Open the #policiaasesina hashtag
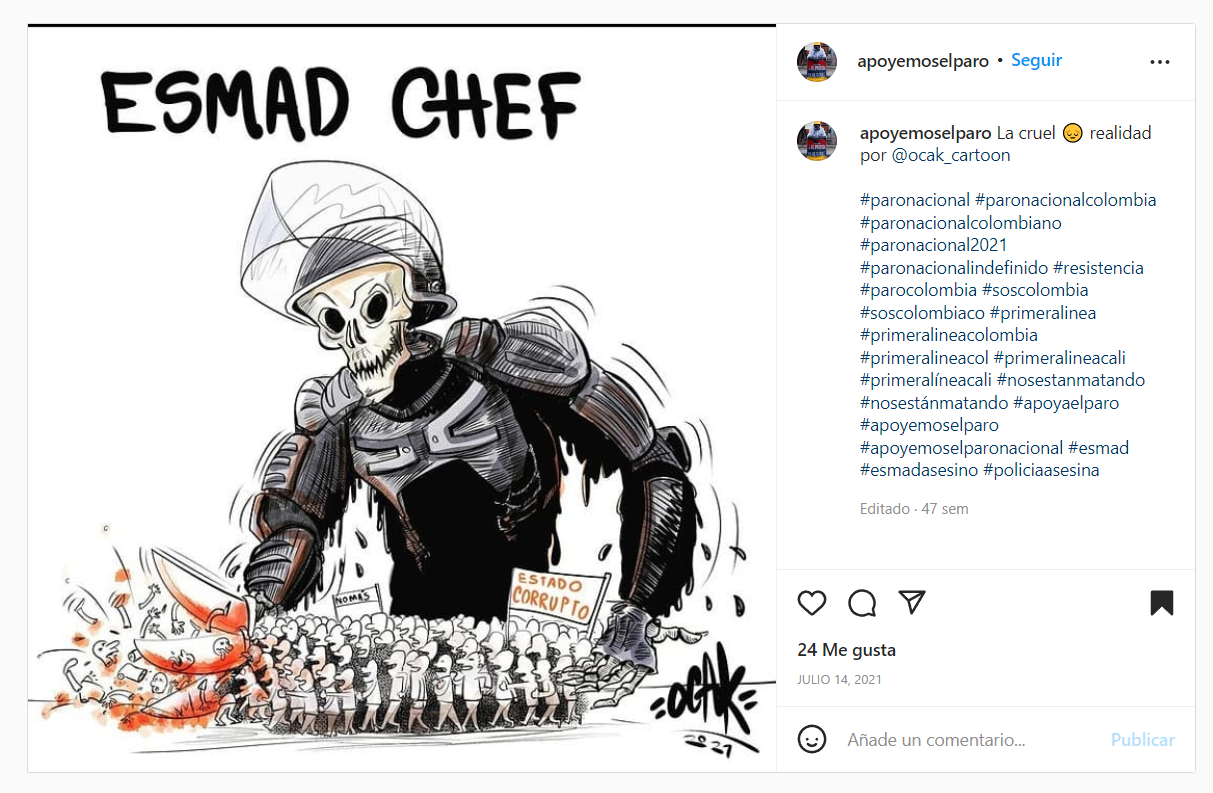Image resolution: width=1213 pixels, height=793 pixels. pos(1041,470)
